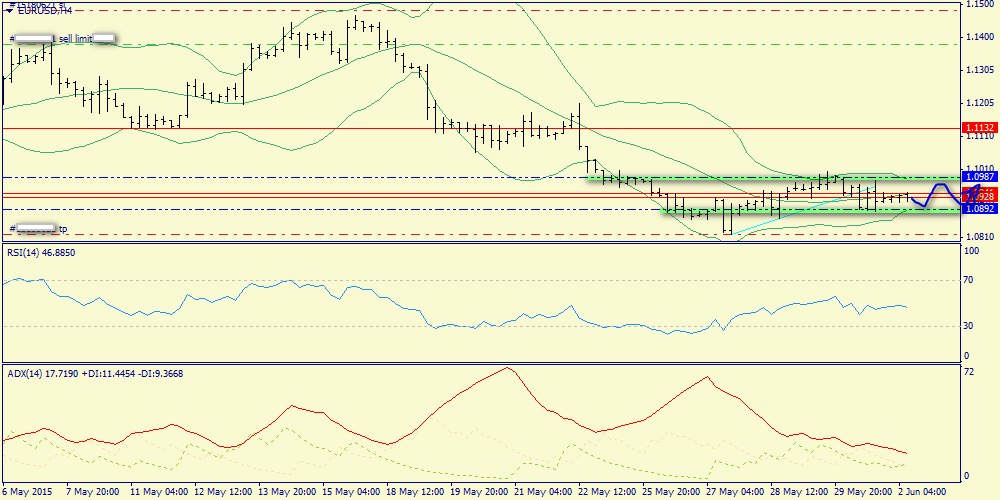Click the triangle arrow beside EURUSD,H4
Screen dimensions: 1000x500
tap(8, 11)
